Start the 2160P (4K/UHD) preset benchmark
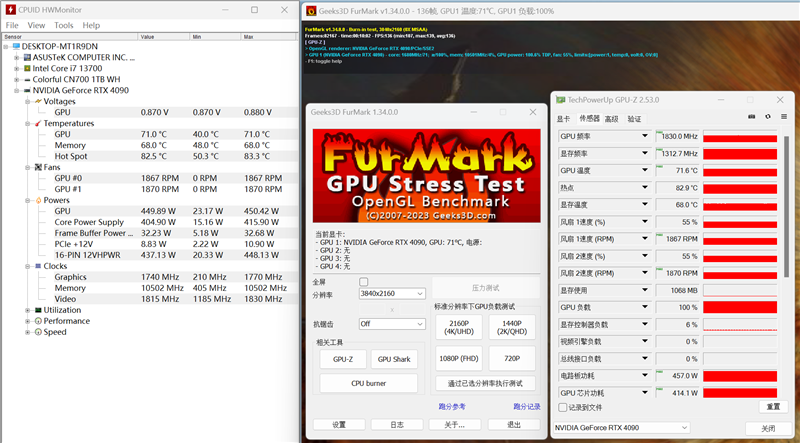Screen dimensions: 800x443 pos(458,326)
